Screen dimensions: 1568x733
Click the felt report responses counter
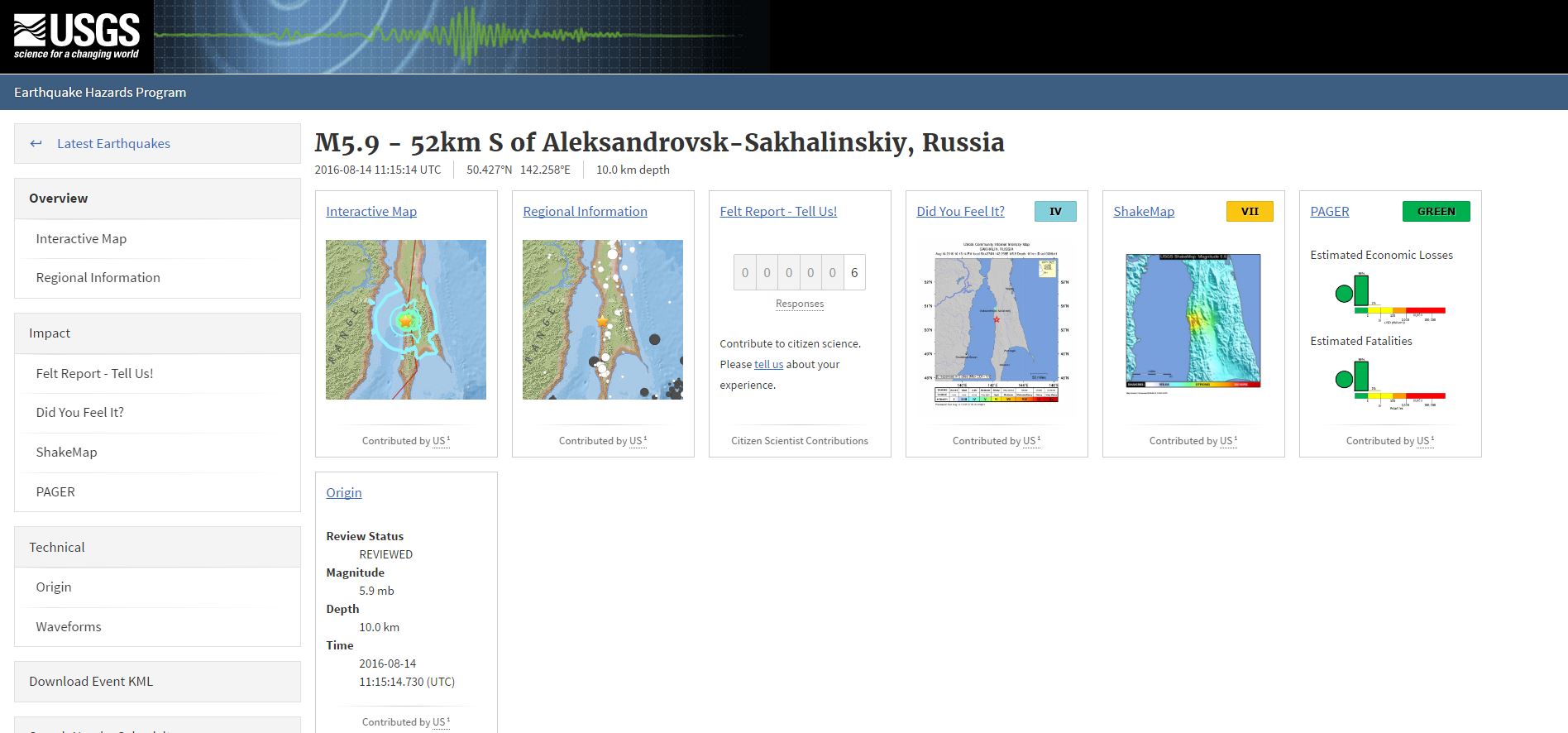799,272
